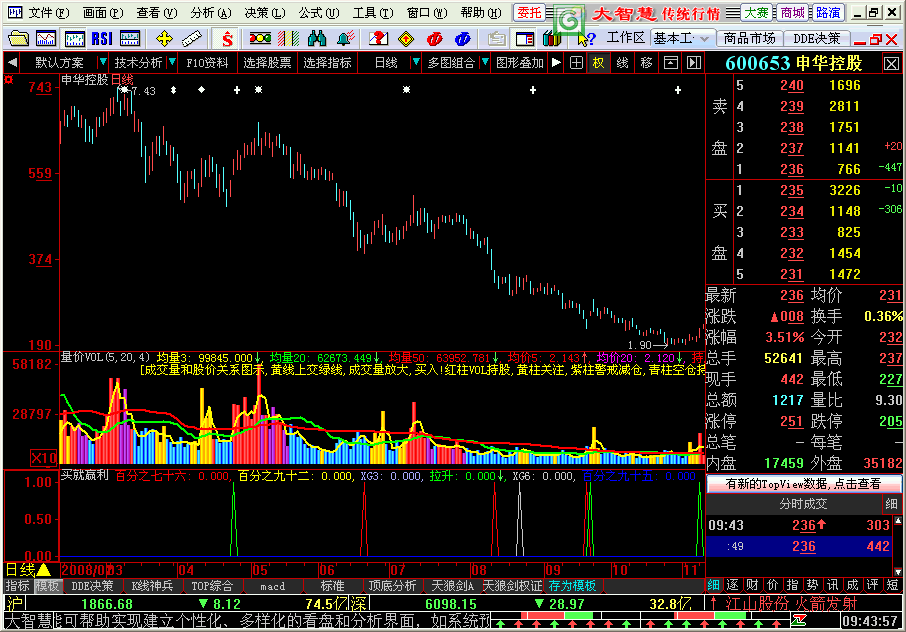The height and width of the screenshot is (632, 906).
Task: Open the 工具(T) menu
Action: (373, 13)
